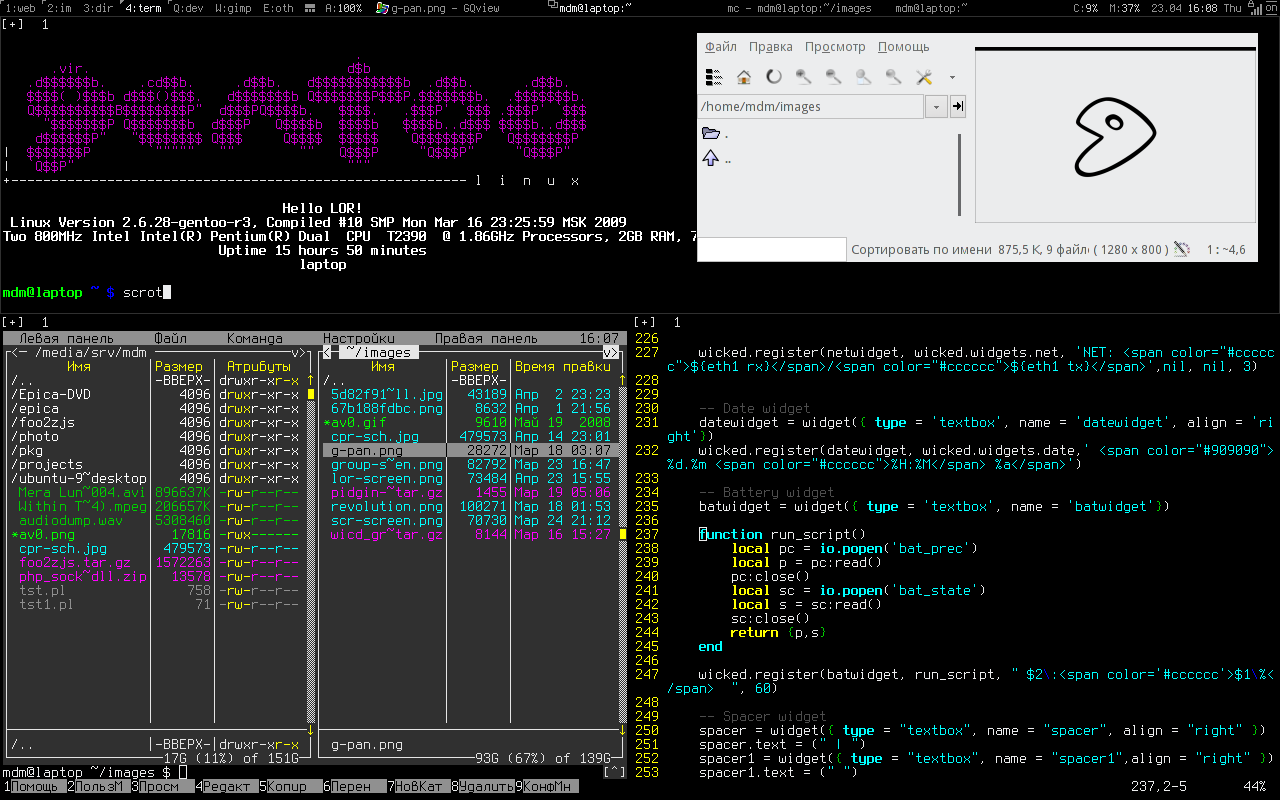Image resolution: width=1280 pixels, height=800 pixels.
Task: Click the 7НовКат function key button
Action: [x=419, y=786]
